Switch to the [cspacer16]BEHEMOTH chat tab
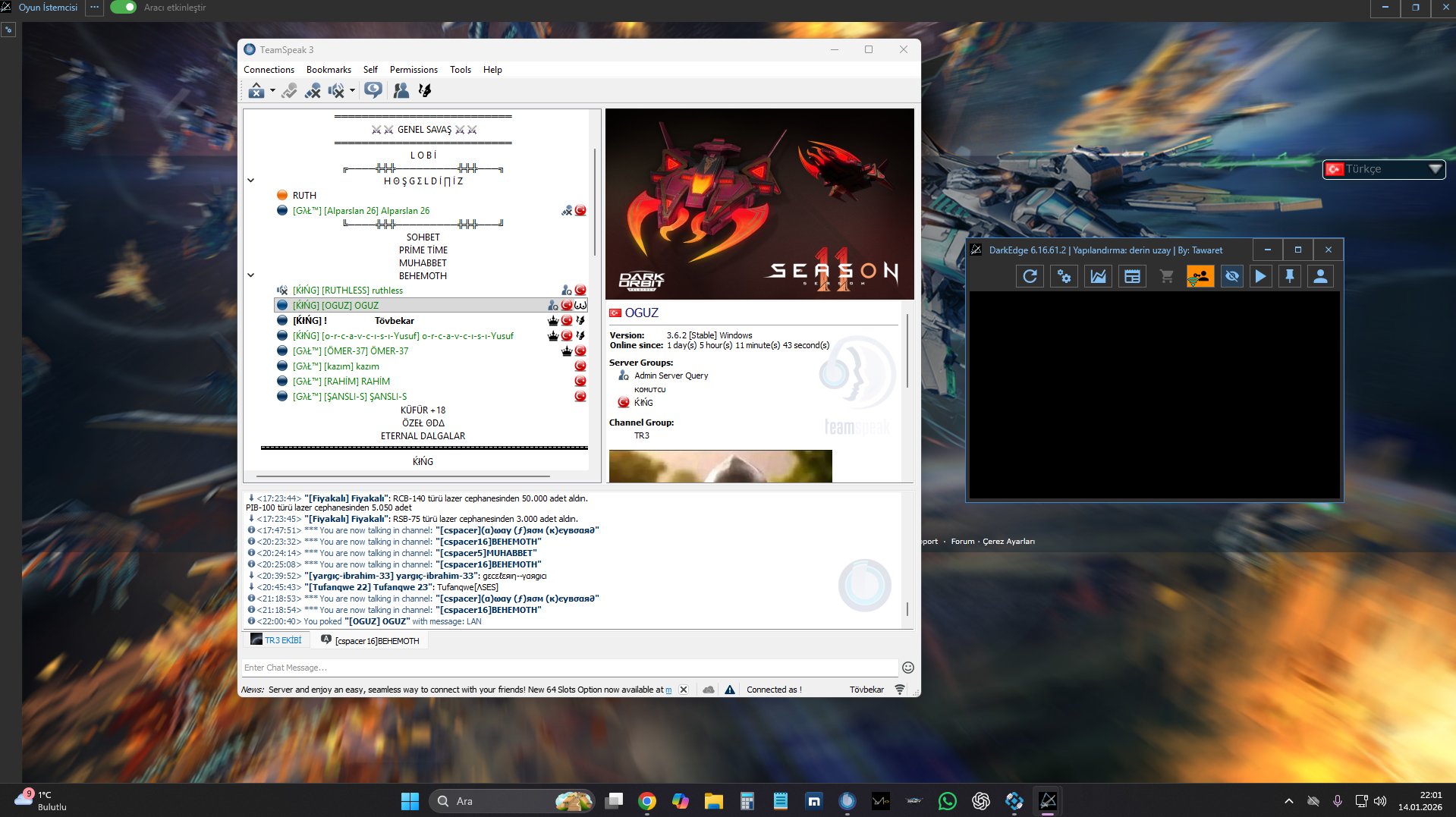Image resolution: width=1456 pixels, height=817 pixels. [370, 641]
